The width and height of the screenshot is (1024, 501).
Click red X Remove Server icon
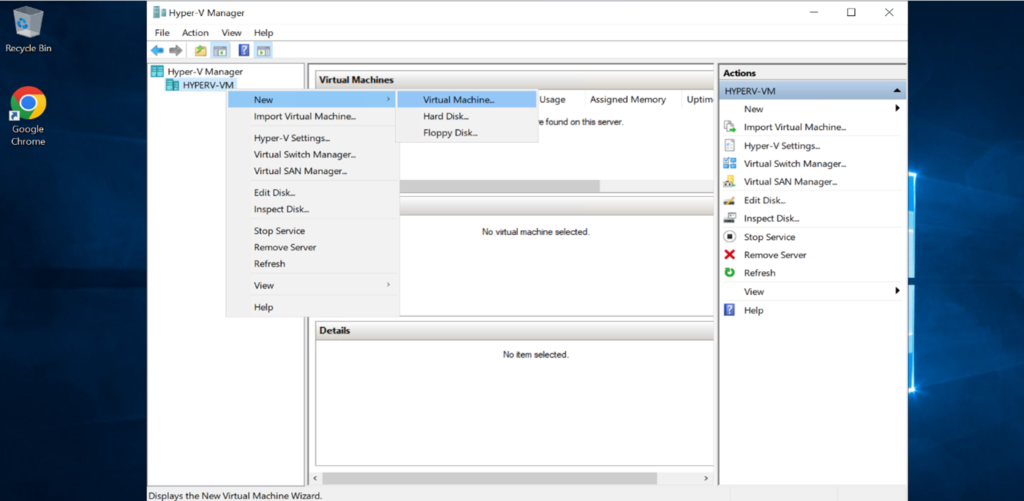[730, 255]
